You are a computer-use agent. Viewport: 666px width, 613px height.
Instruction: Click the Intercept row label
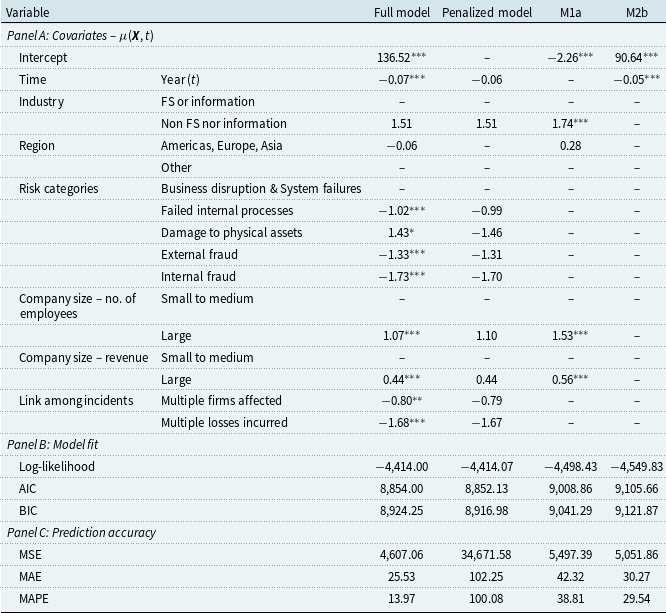(42, 57)
